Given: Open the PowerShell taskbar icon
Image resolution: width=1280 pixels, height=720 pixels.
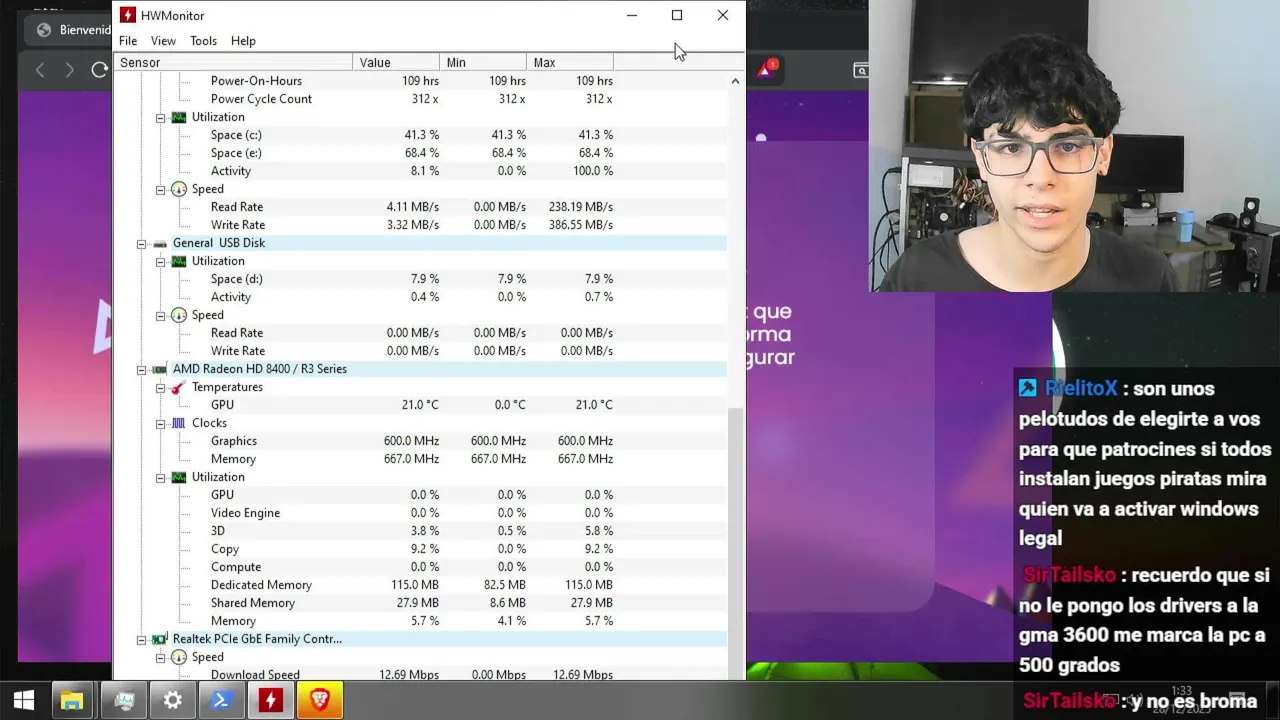Looking at the screenshot, I should point(221,700).
